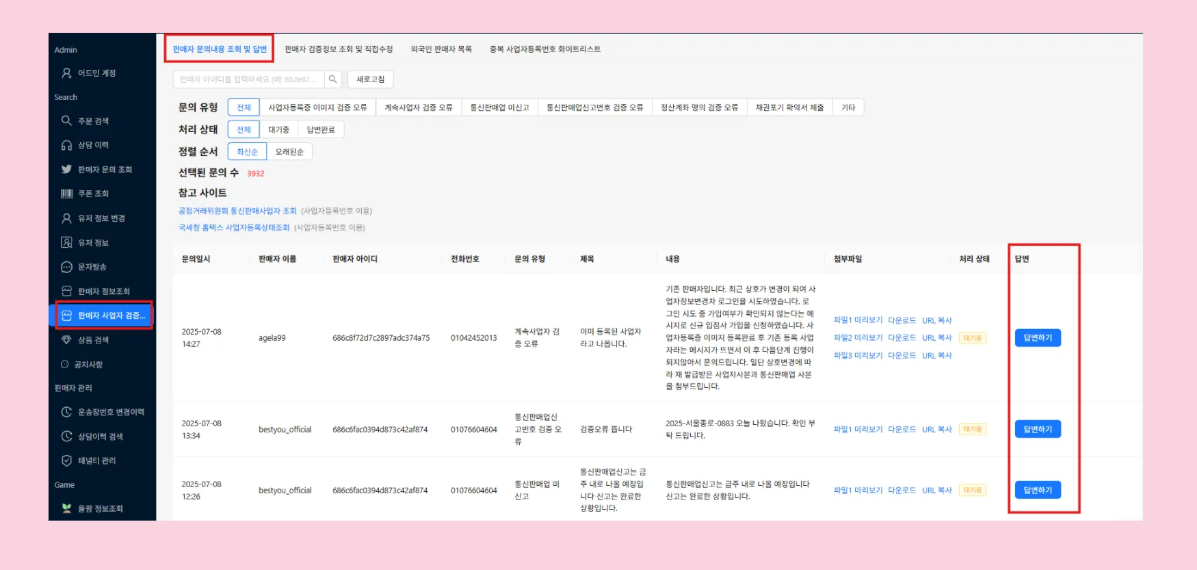Open 상품 검색 diamond menu item
This screenshot has height=570, width=1197.
[x=93, y=340]
